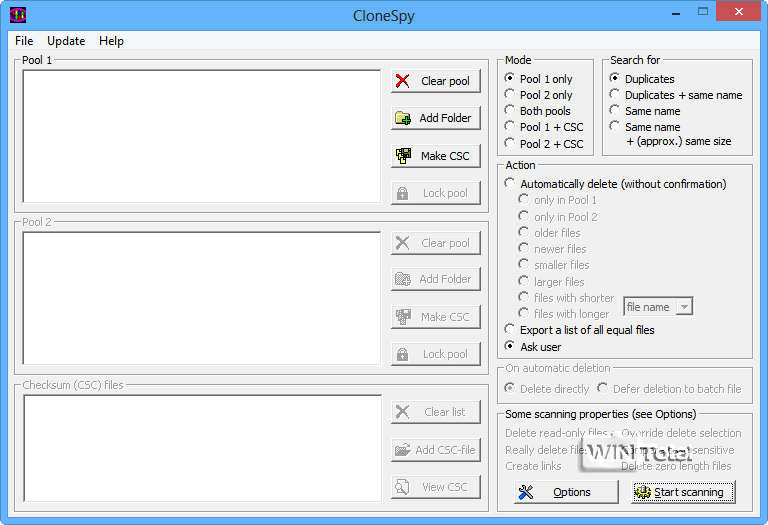The height and width of the screenshot is (525, 768).
Task: Select the Ask user action
Action: pyautogui.click(x=532, y=347)
